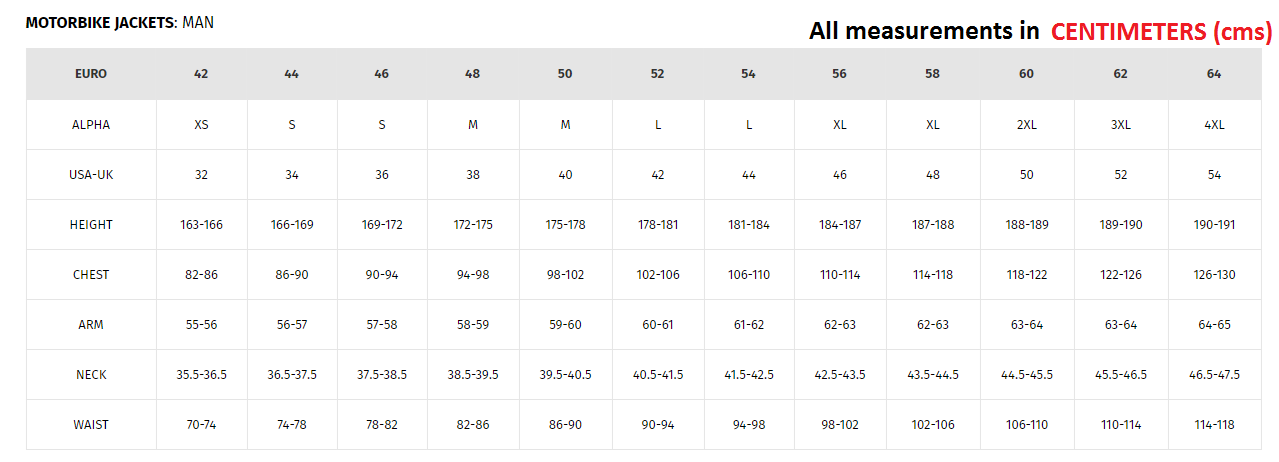1279x462 pixels.
Task: Click the MOTORBIKE JACKETS: MAN title
Action: 119,22
